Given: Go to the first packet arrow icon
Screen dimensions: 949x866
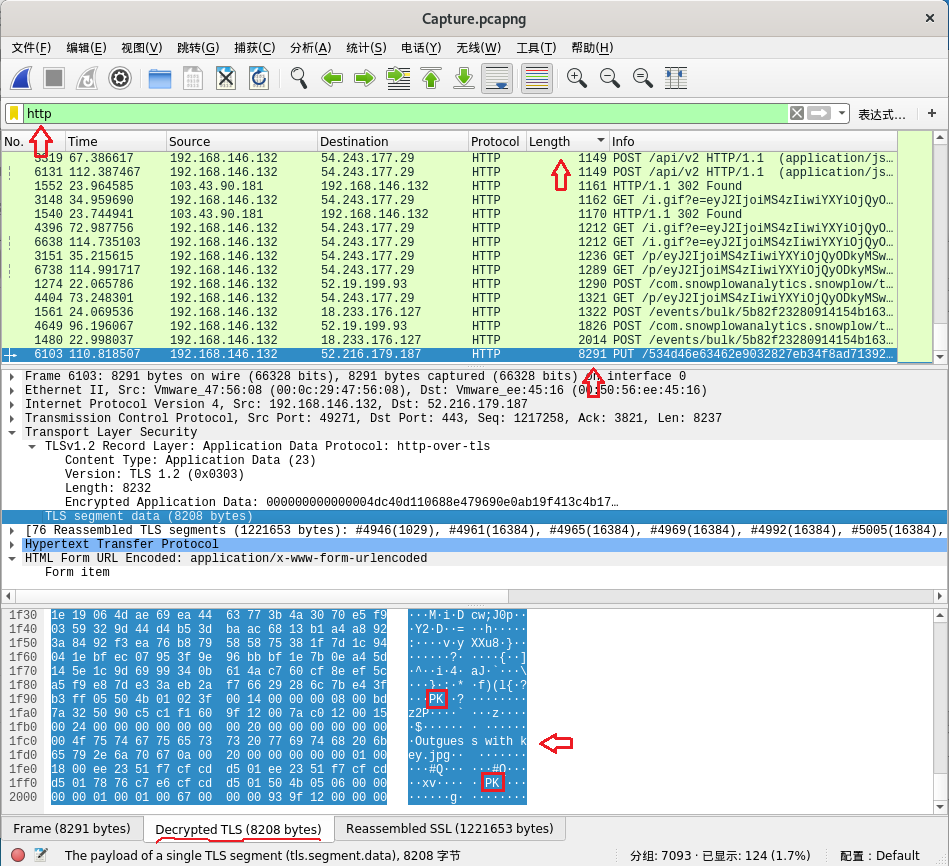Looking at the screenshot, I should [x=431, y=78].
